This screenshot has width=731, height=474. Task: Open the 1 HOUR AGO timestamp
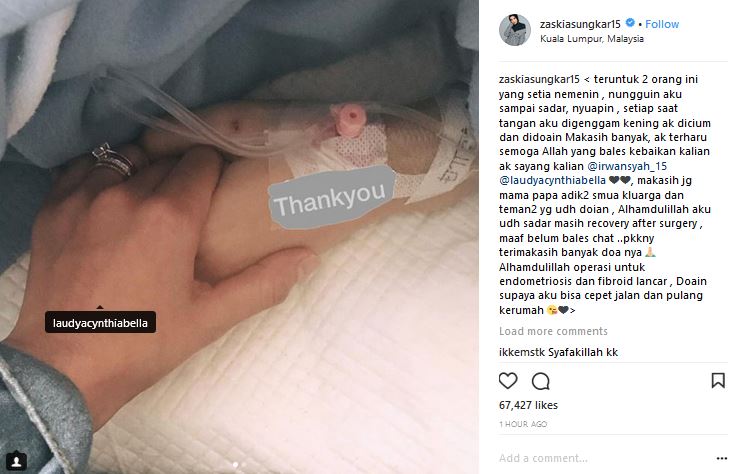pyautogui.click(x=523, y=424)
